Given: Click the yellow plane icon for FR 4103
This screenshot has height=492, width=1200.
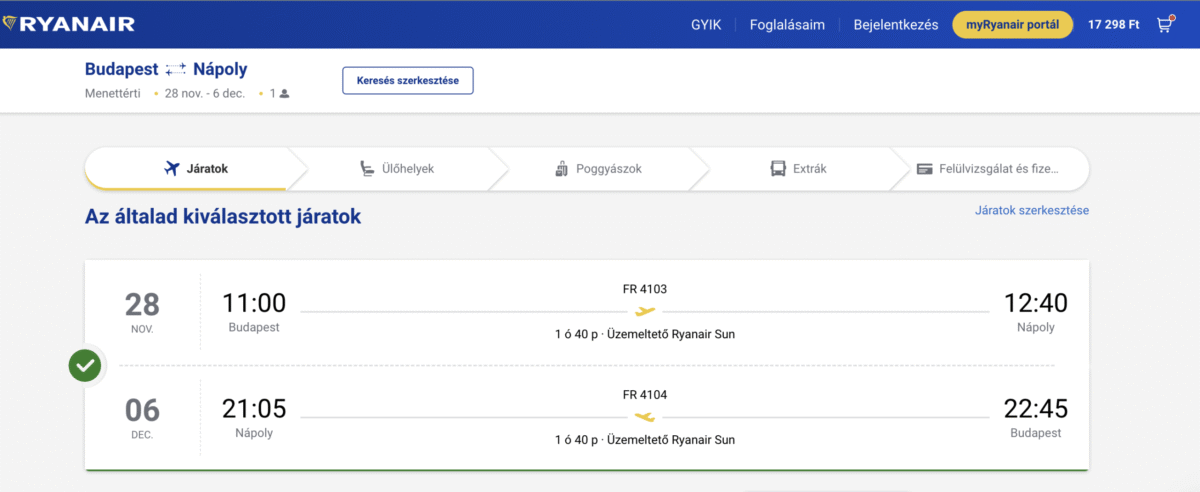Looking at the screenshot, I should [645, 311].
